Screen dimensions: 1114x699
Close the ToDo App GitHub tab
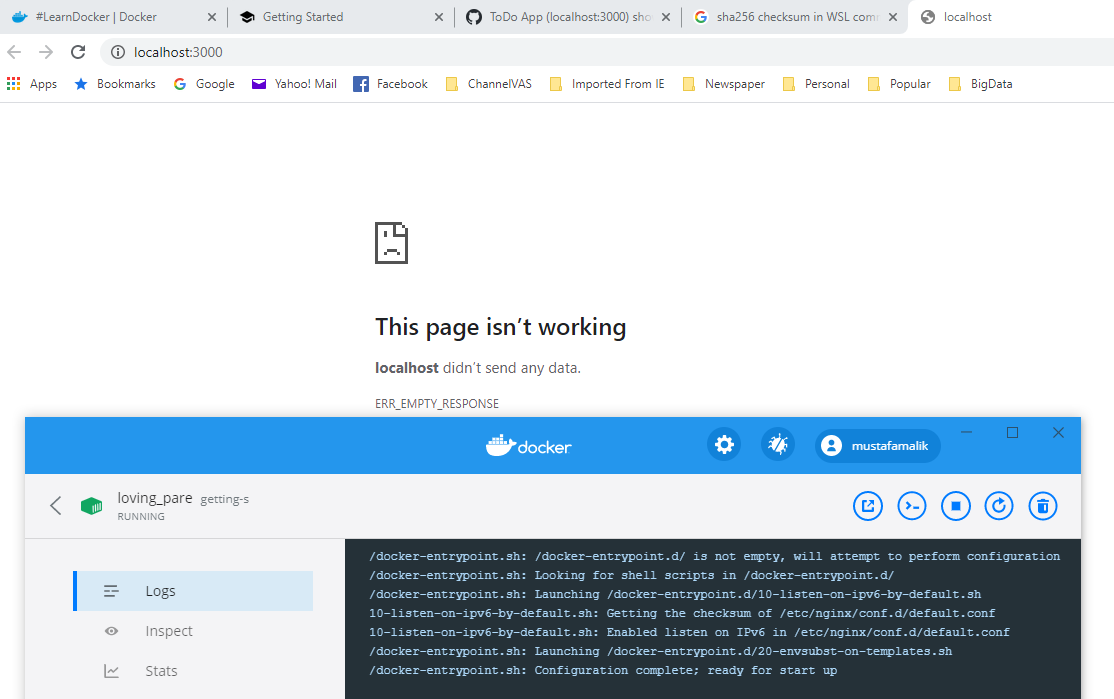click(x=666, y=17)
